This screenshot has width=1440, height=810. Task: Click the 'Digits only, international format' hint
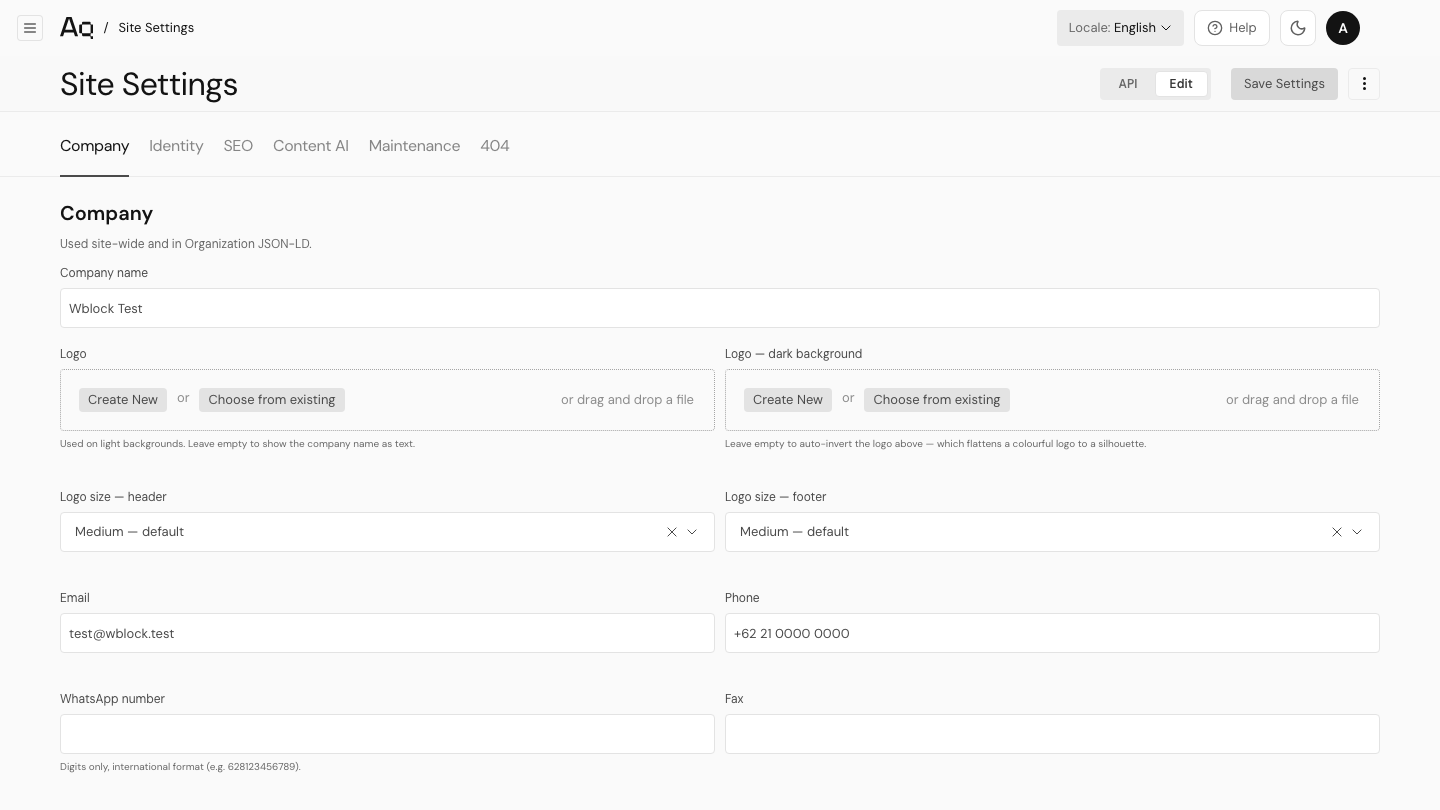point(180,767)
